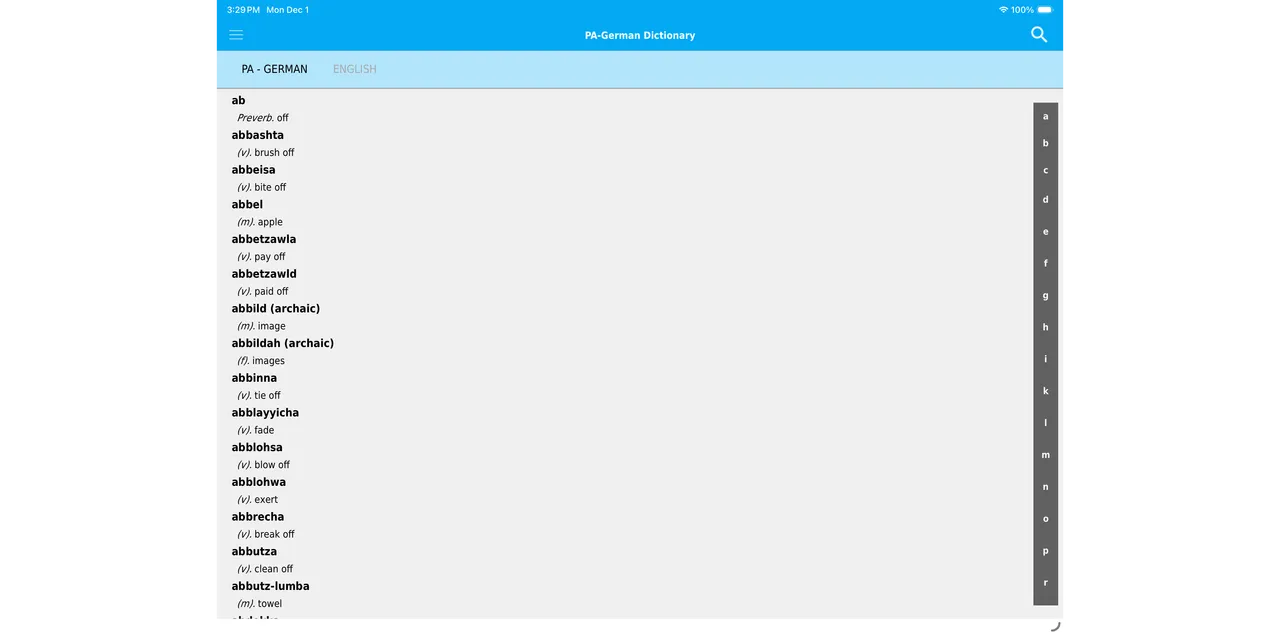Jump to letter 'a' in the alphabet index

pos(1045,115)
